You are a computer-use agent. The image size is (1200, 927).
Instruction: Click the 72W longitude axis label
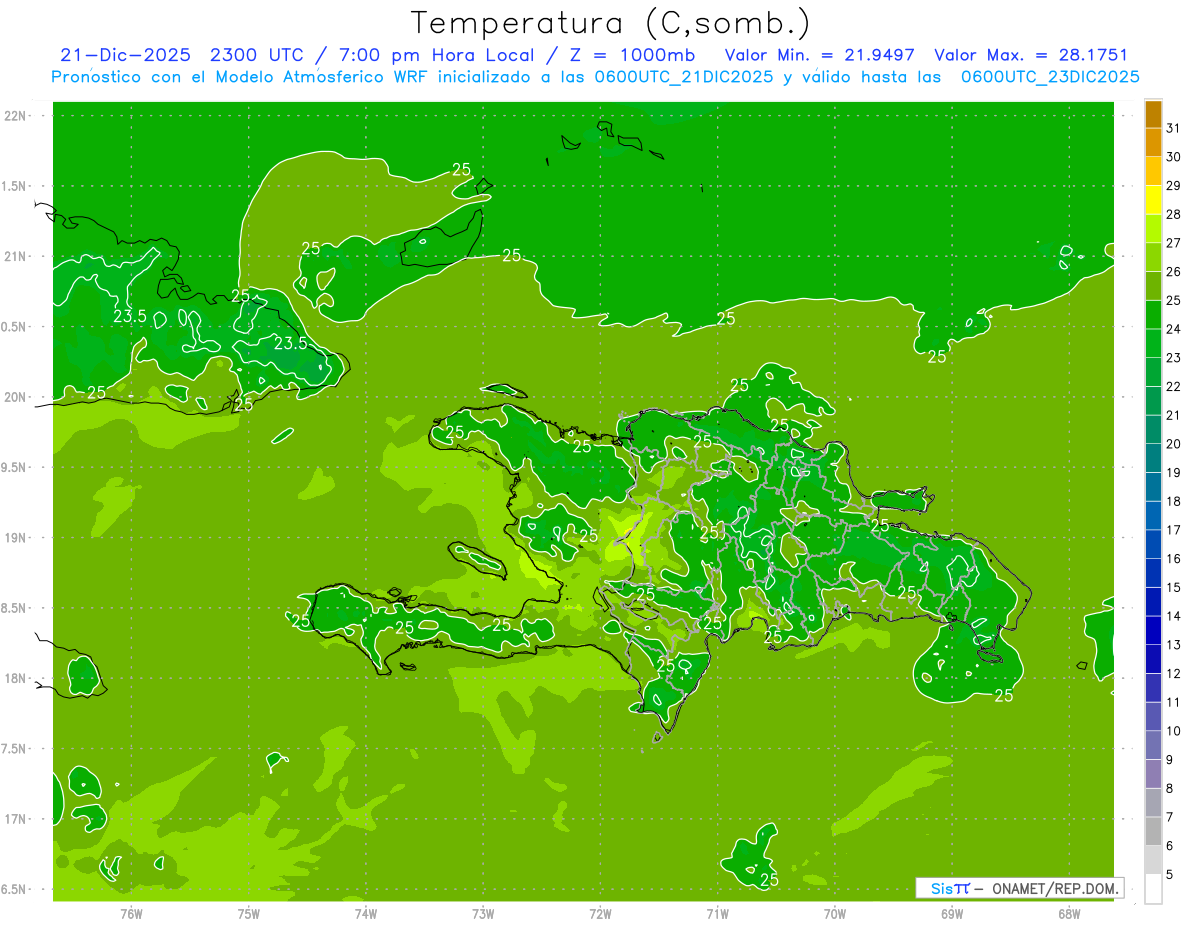600,914
